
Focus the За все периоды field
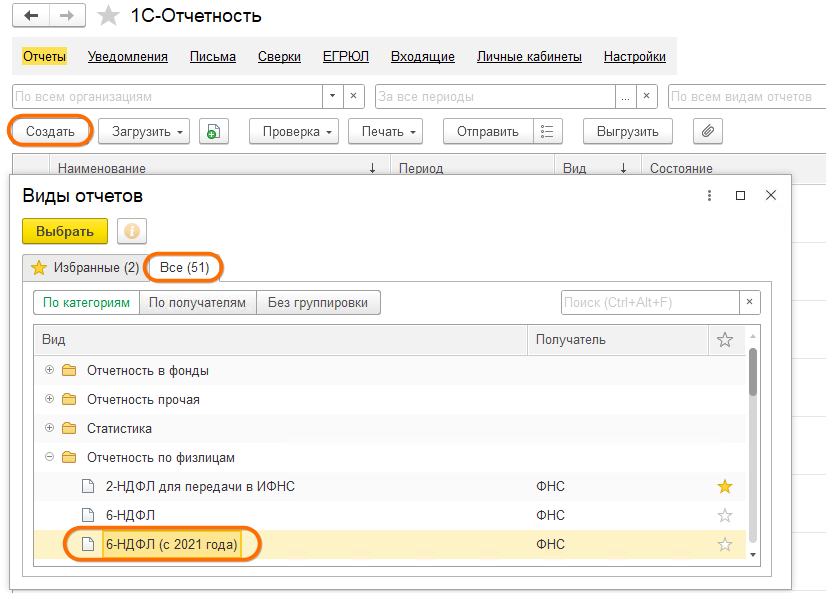click(495, 96)
